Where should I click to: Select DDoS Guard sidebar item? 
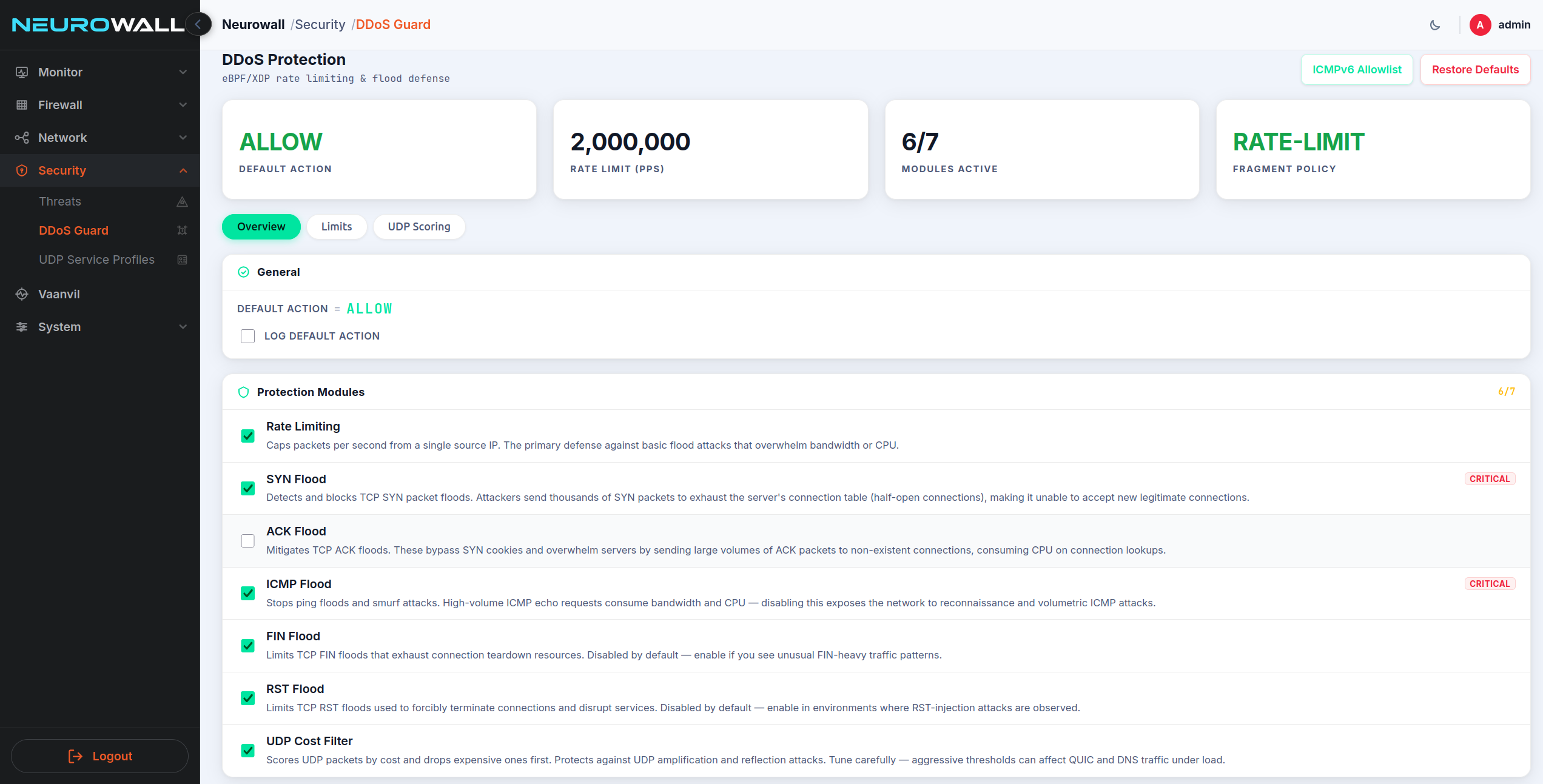(100, 230)
